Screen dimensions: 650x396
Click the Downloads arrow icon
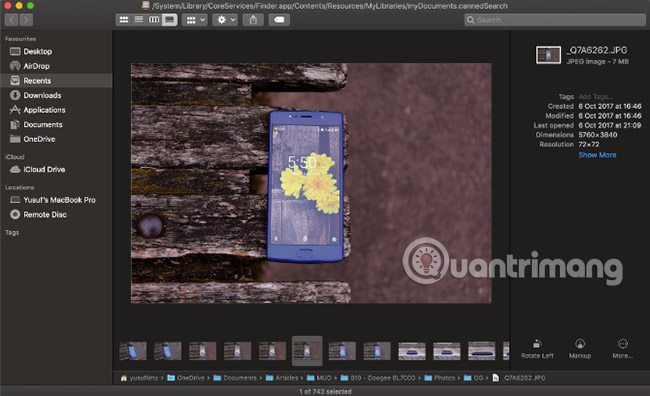(15, 95)
